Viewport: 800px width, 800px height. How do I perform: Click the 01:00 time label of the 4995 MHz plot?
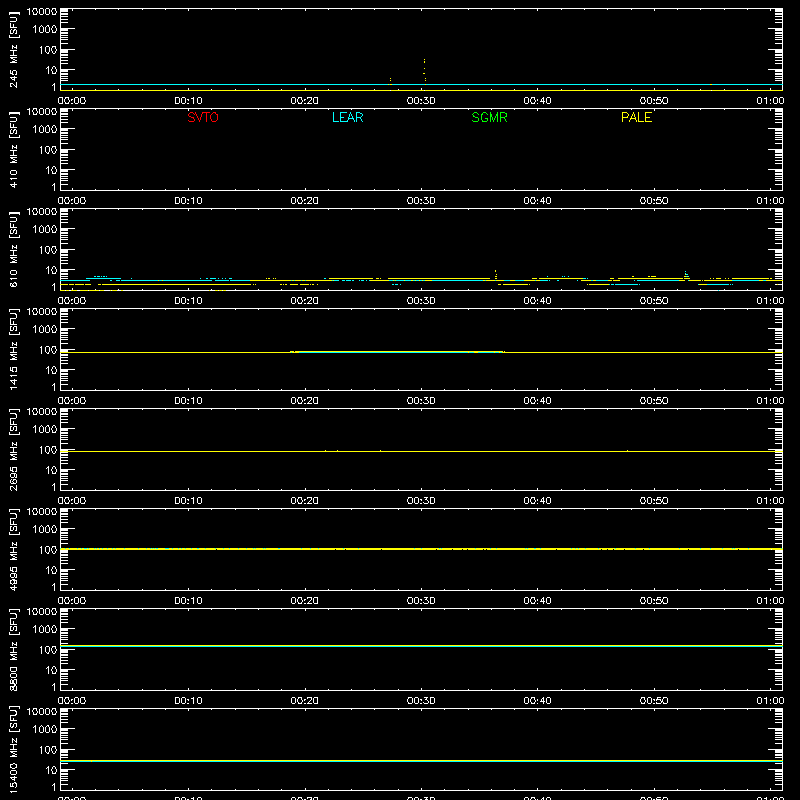click(x=770, y=601)
